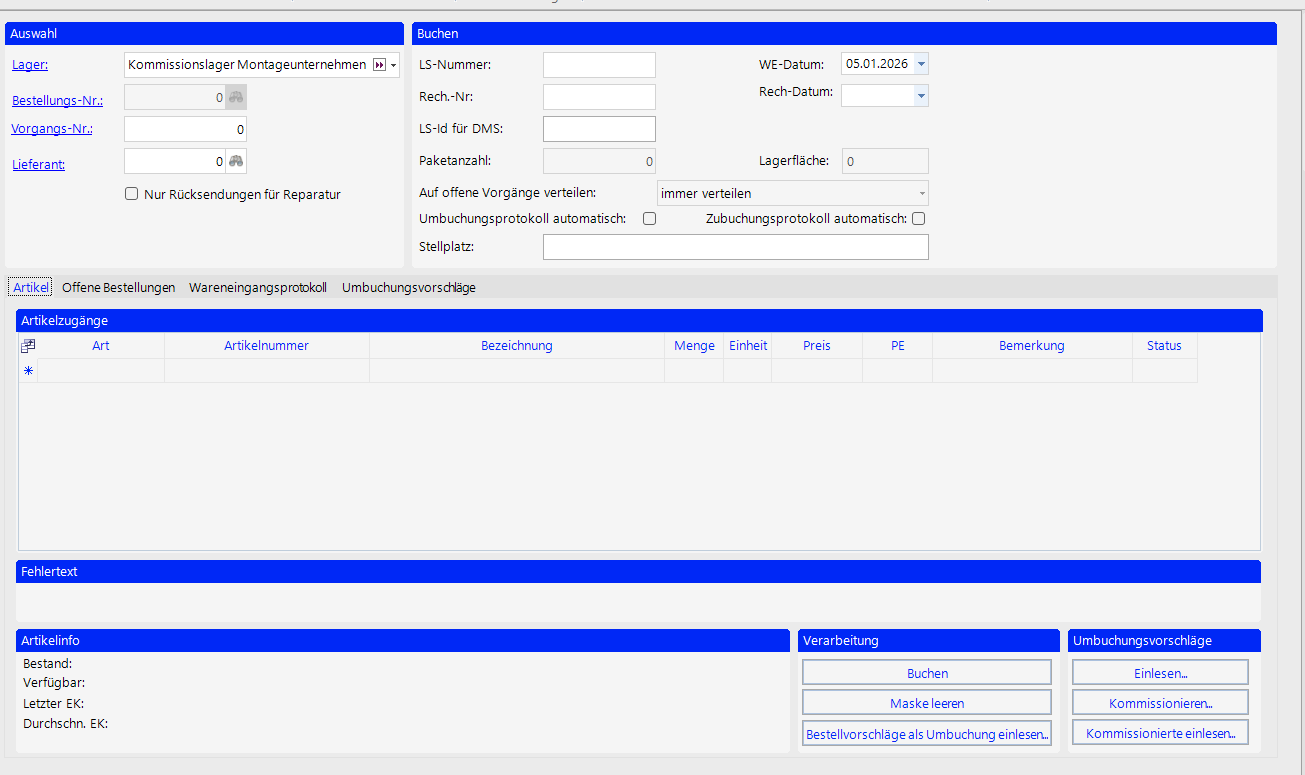Check the Zubuchungsprotokoll automatisch box
The width and height of the screenshot is (1305, 775).
tap(918, 219)
